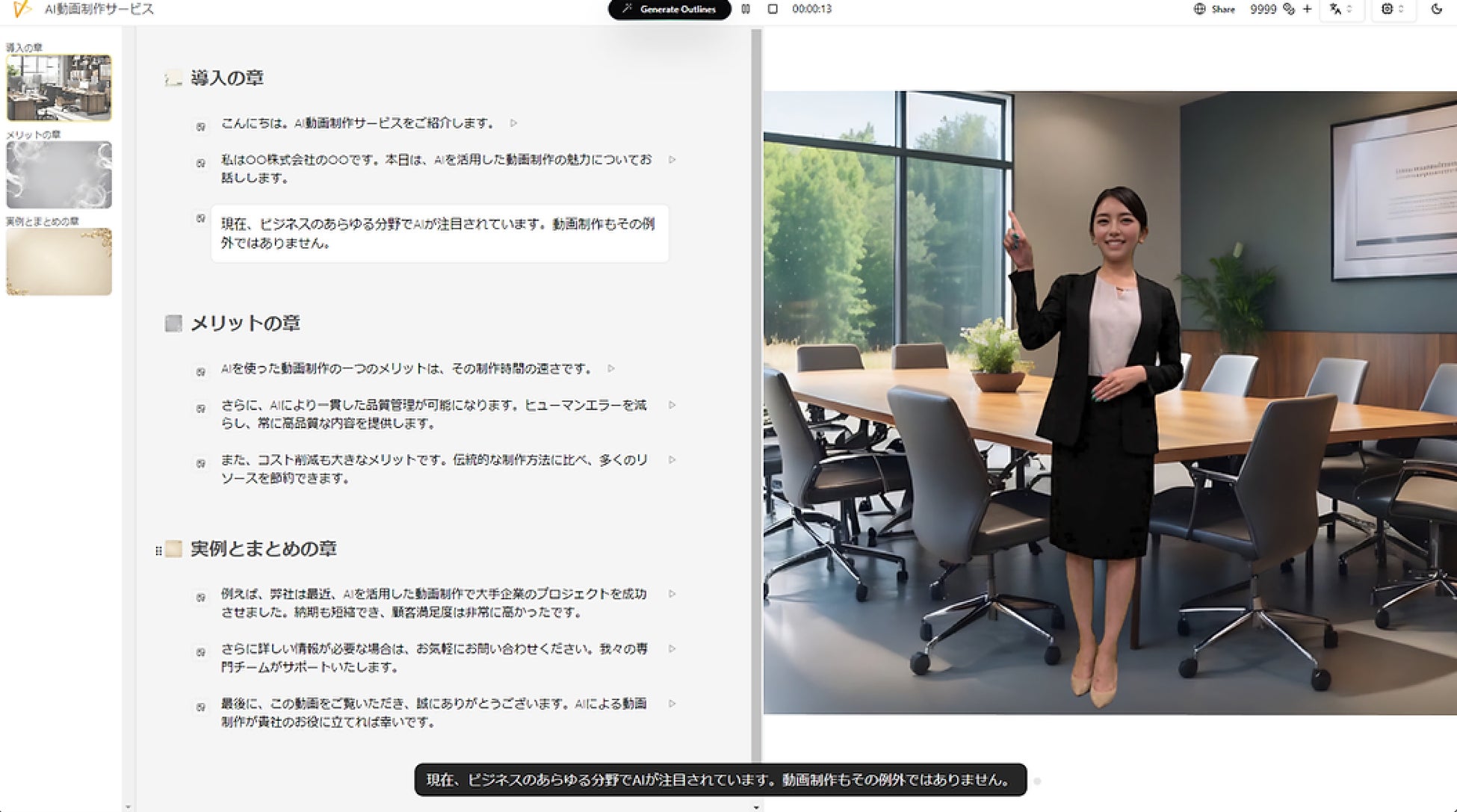Open the language translation dropdown

(1340, 9)
